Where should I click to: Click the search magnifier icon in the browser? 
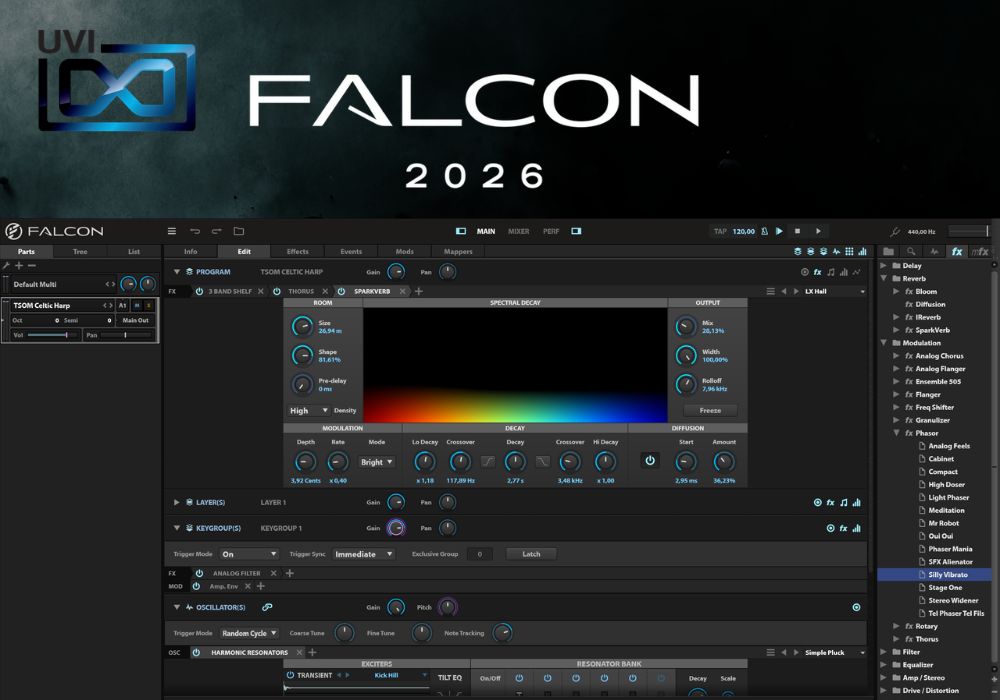[910, 251]
